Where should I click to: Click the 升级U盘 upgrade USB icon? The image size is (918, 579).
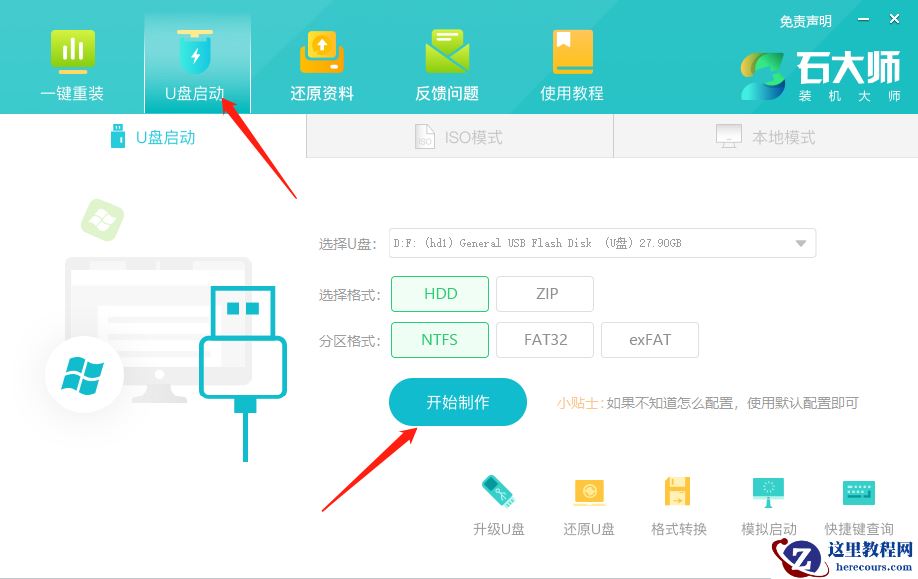pos(498,500)
